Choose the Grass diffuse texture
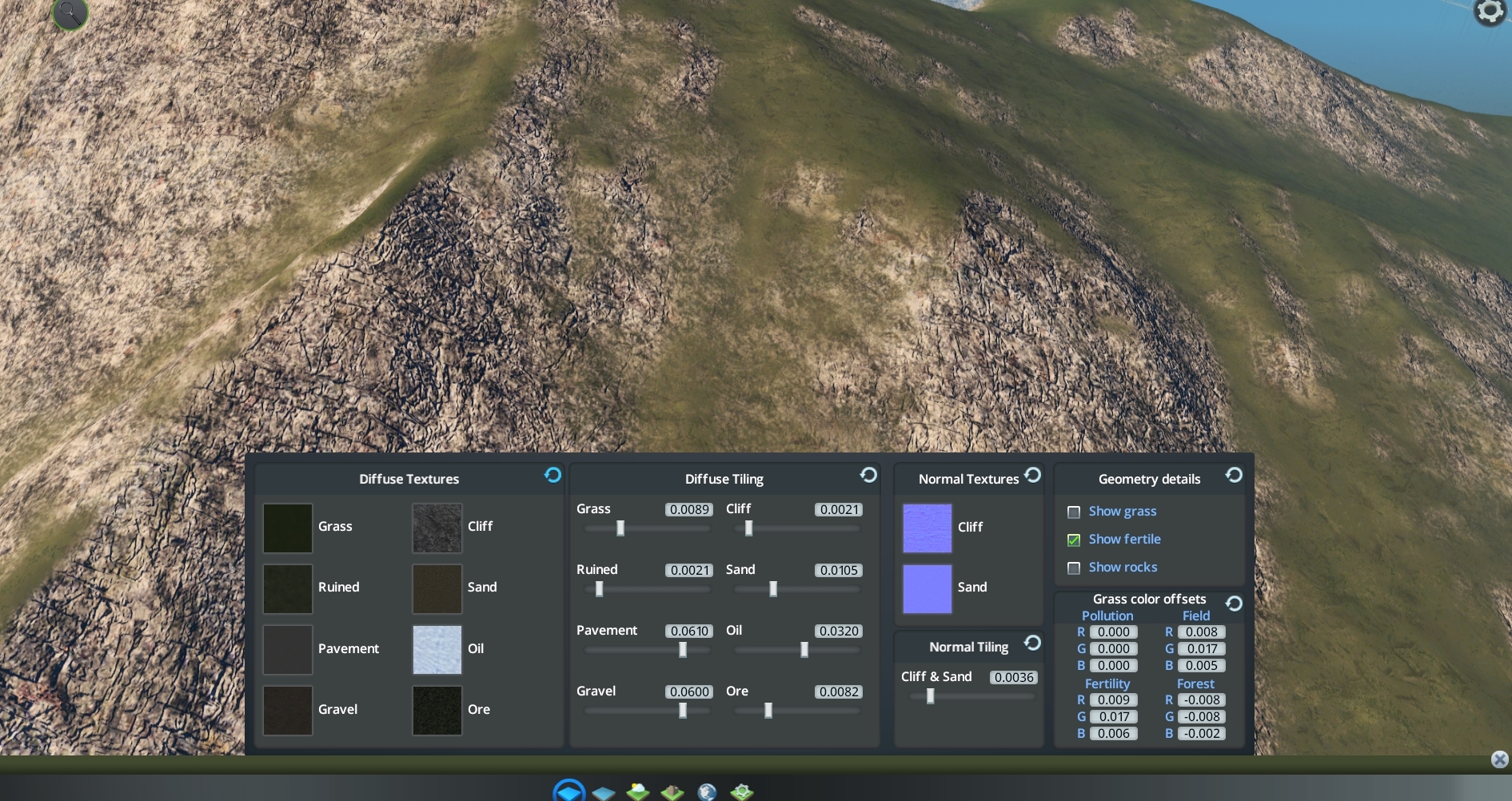Image resolution: width=1512 pixels, height=801 pixels. (x=288, y=528)
